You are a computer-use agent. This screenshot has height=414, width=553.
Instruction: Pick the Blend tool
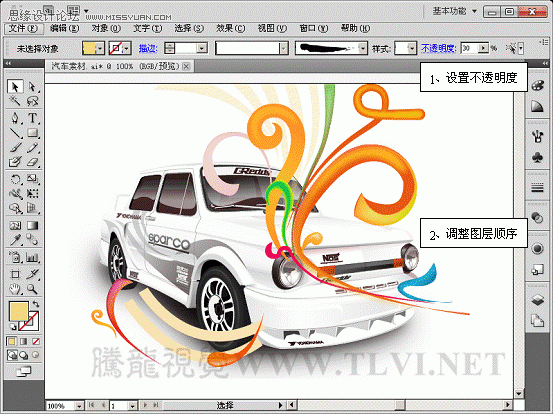(32, 240)
